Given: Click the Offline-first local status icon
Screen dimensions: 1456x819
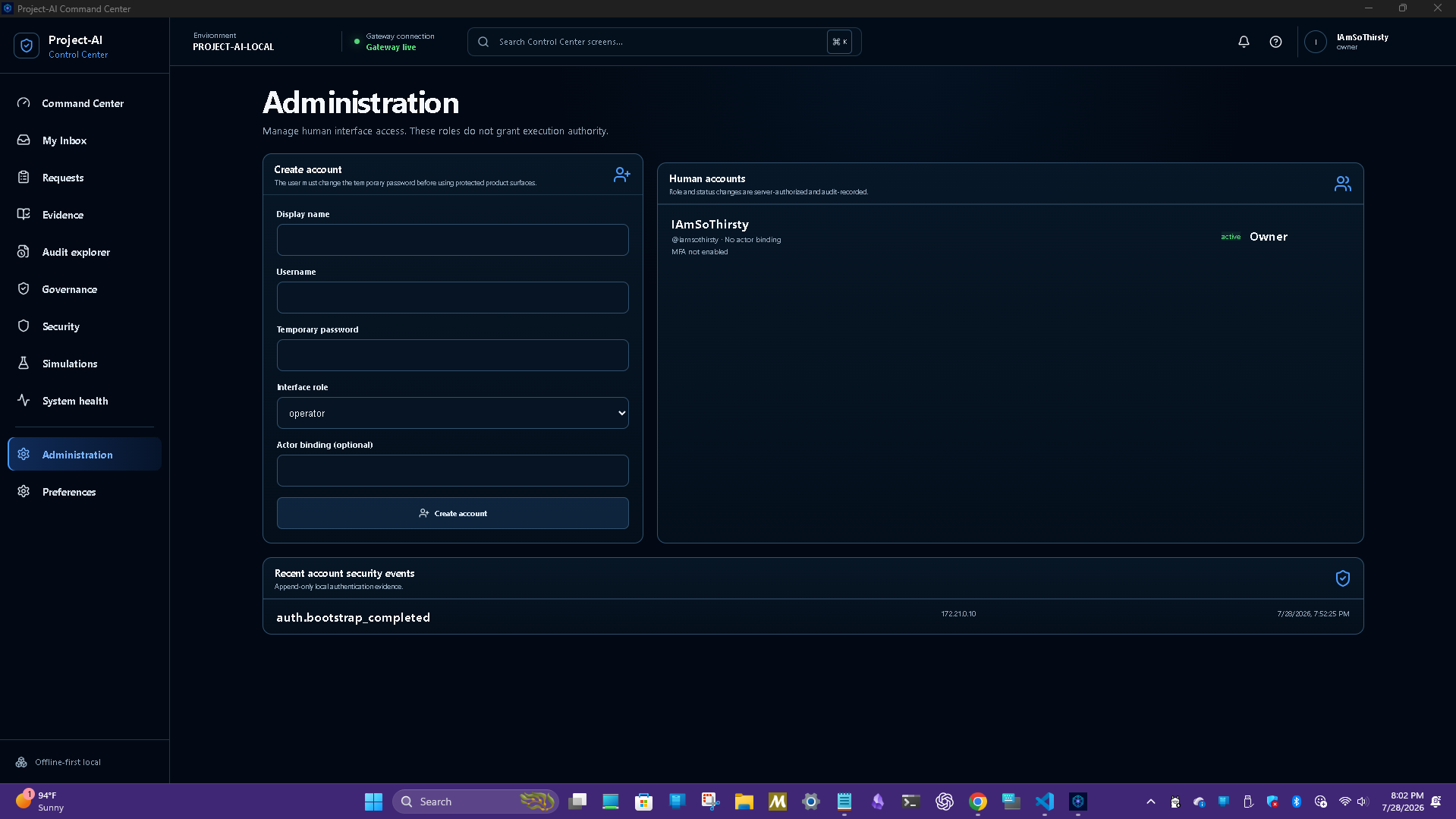Looking at the screenshot, I should point(21,762).
